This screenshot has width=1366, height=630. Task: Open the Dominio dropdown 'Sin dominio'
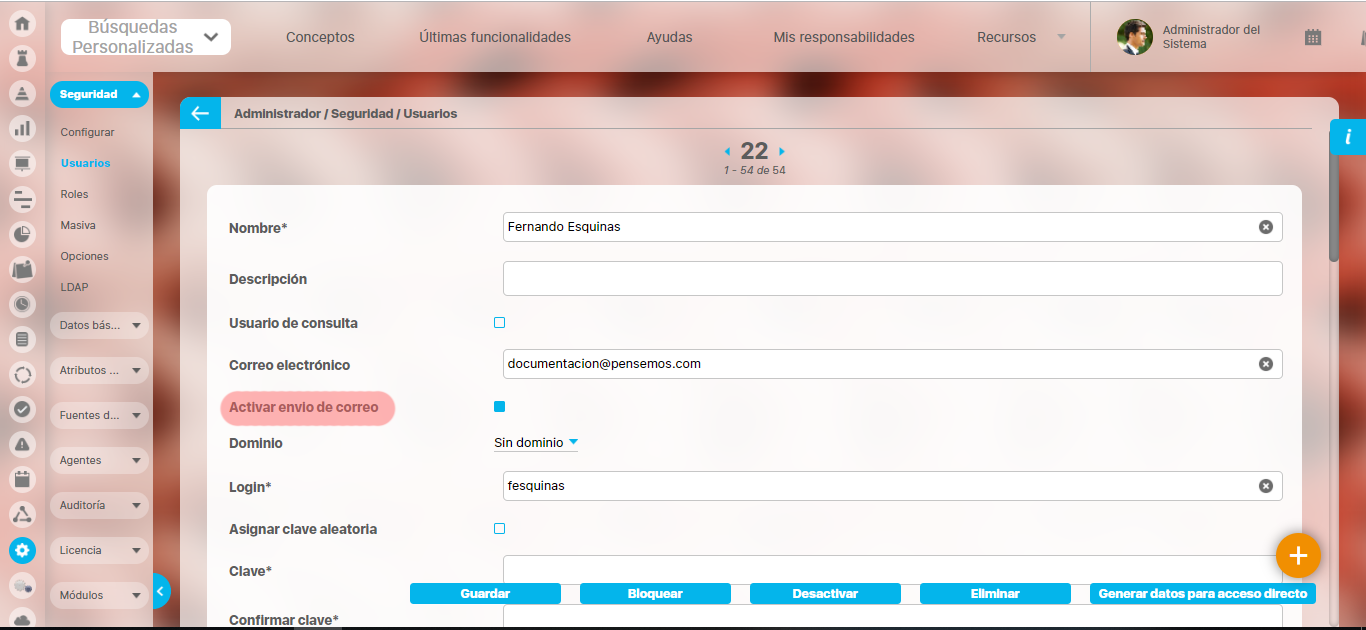click(535, 443)
